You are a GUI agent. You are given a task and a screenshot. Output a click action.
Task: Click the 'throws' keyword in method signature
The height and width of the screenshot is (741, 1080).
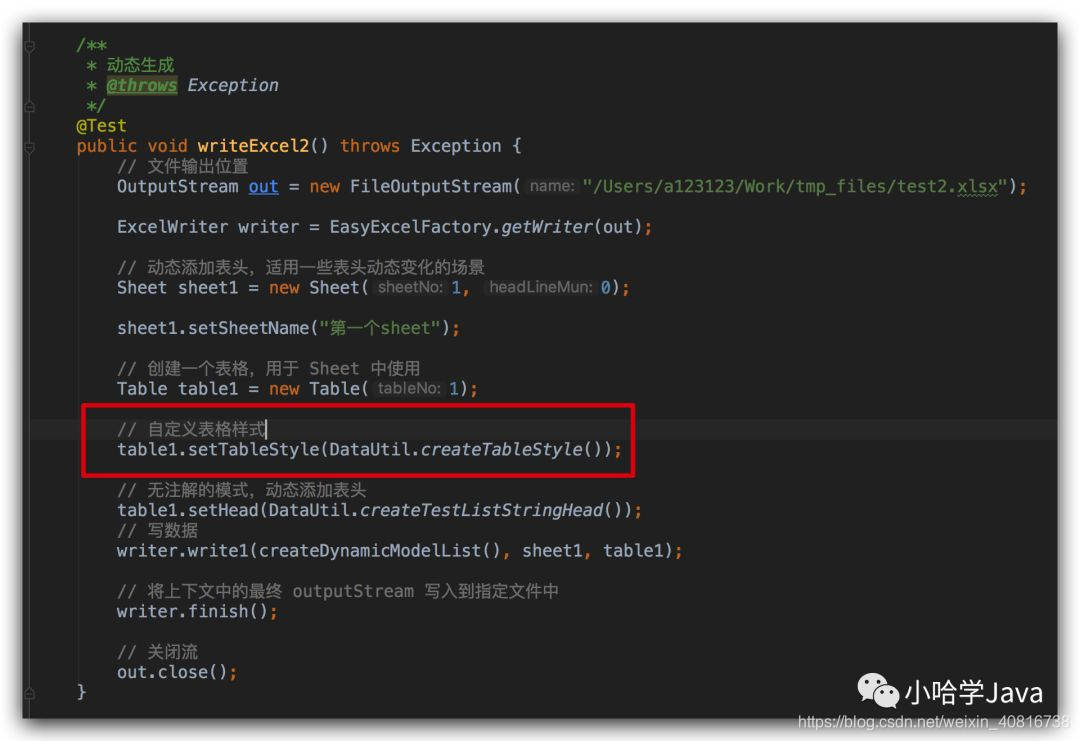pyautogui.click(x=370, y=146)
